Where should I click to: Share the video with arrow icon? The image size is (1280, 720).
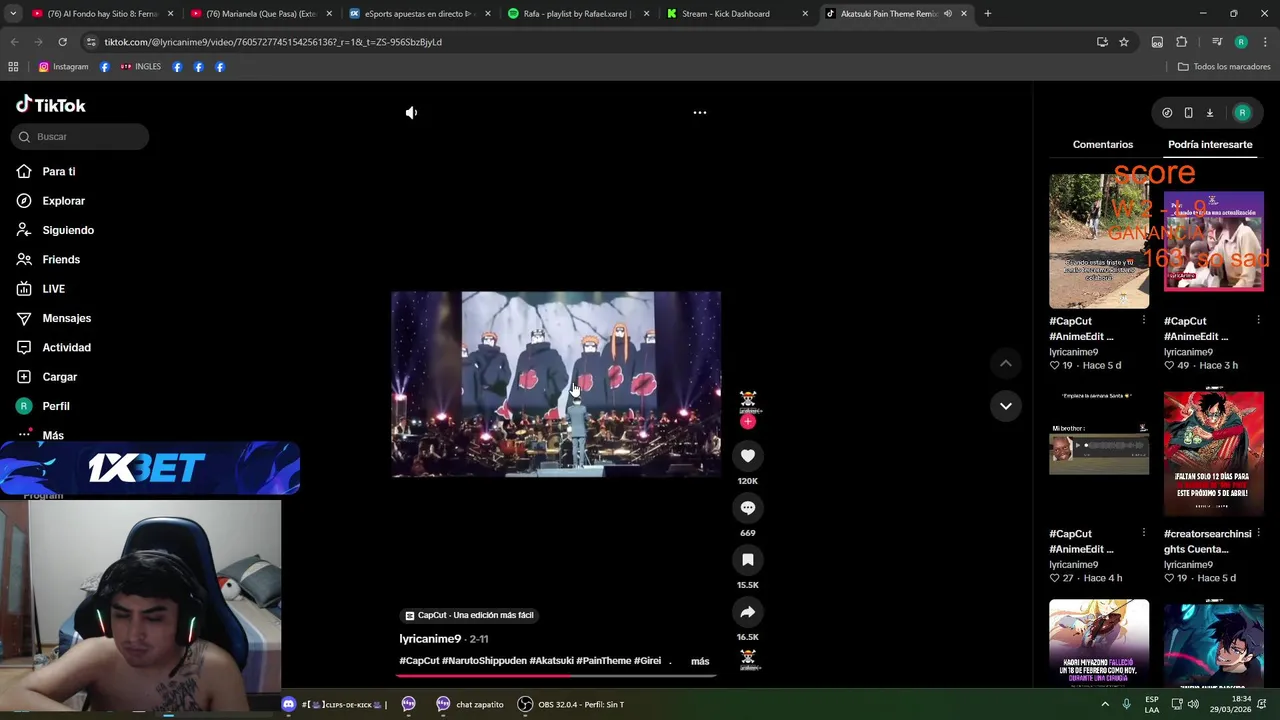[747, 612]
